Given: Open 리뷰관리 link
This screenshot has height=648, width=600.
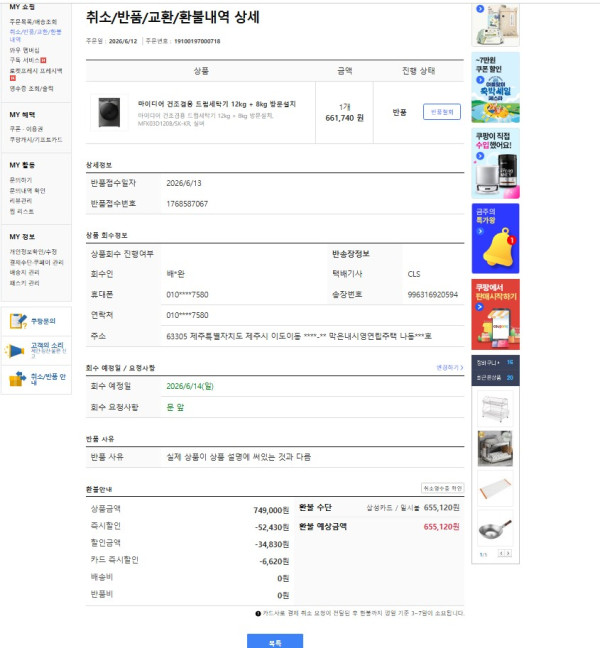Looking at the screenshot, I should point(21,201).
